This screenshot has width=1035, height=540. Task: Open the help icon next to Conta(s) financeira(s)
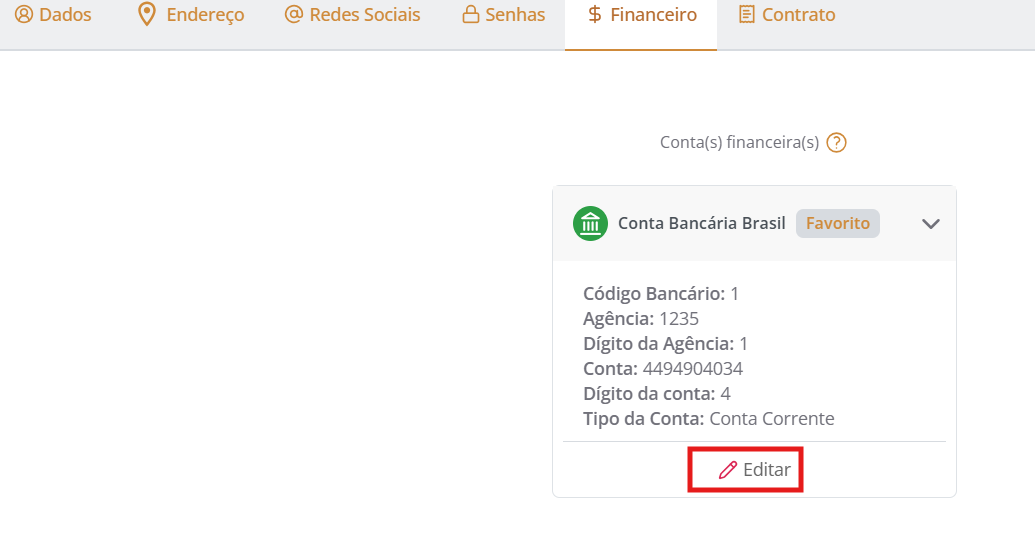[x=837, y=143]
